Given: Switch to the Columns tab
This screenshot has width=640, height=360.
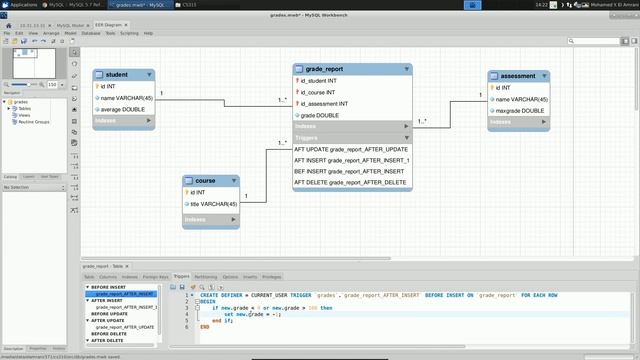Looking at the screenshot, I should (x=108, y=277).
